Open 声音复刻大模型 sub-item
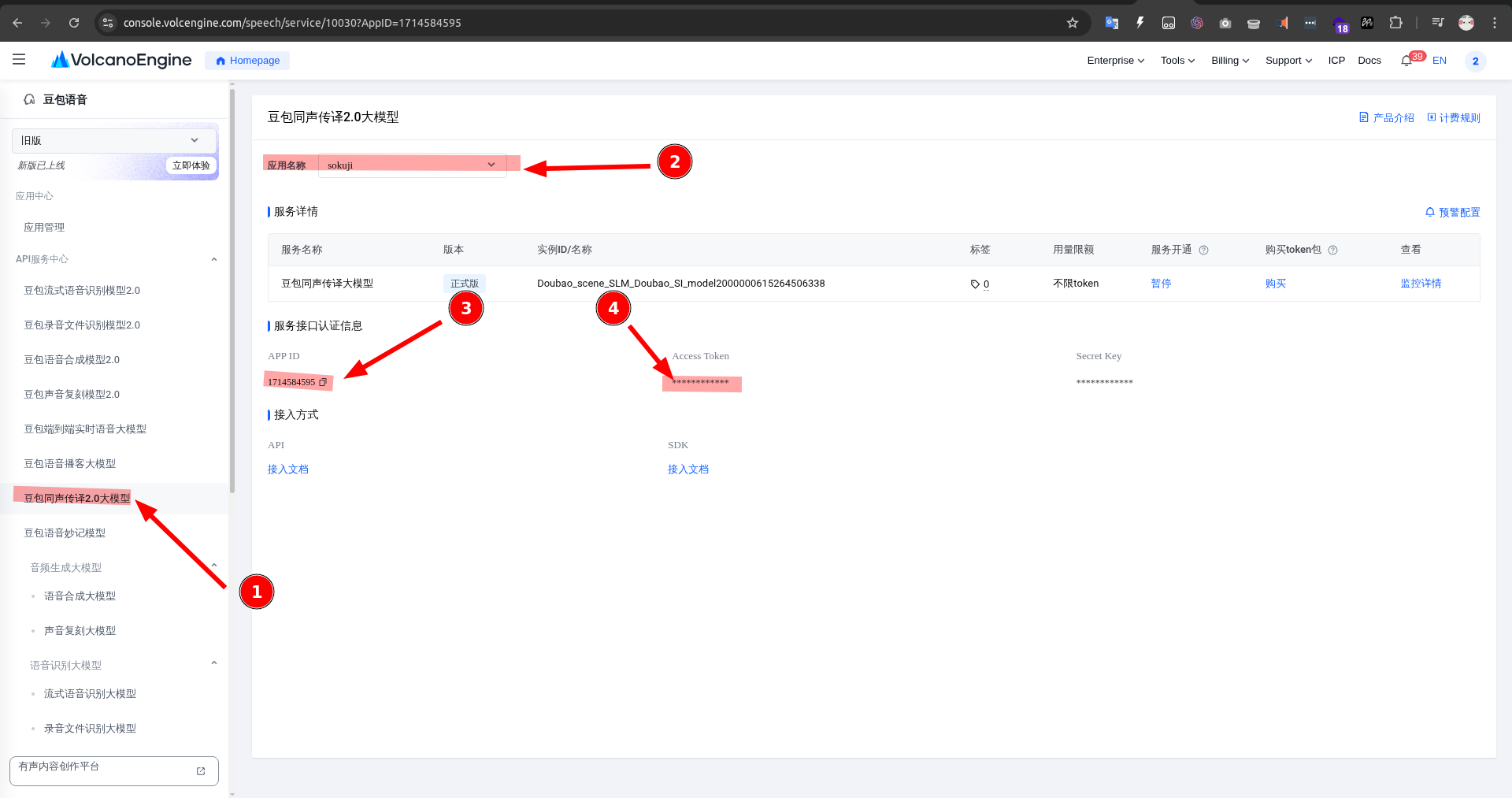1512x798 pixels. (x=80, y=631)
